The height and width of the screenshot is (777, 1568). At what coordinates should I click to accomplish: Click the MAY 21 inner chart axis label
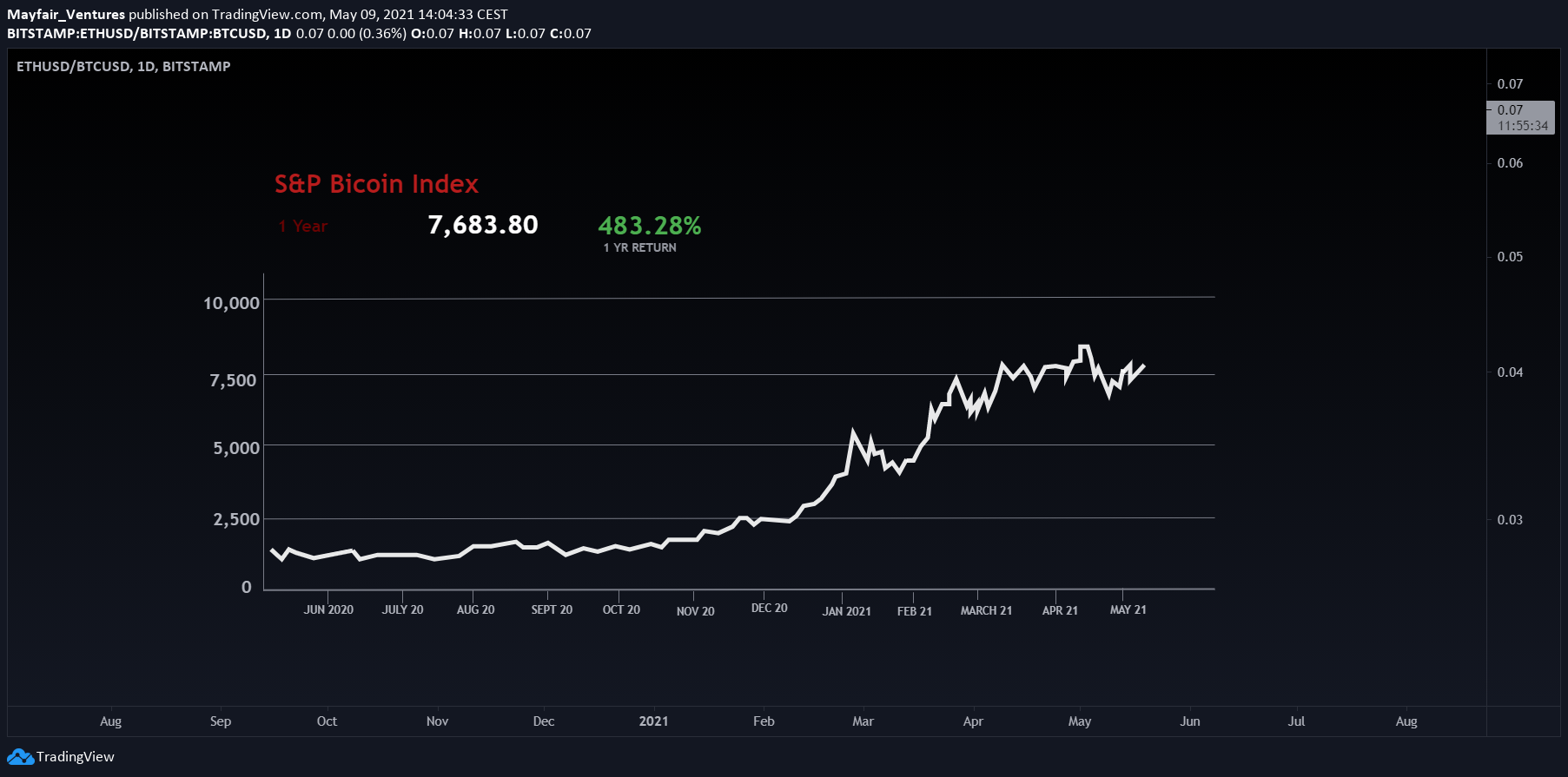coord(1128,609)
